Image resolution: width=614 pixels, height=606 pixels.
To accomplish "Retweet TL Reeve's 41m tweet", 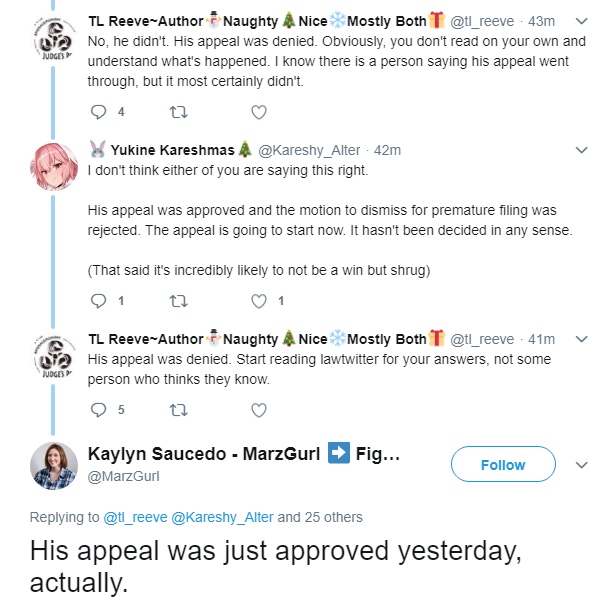I will click(x=179, y=410).
